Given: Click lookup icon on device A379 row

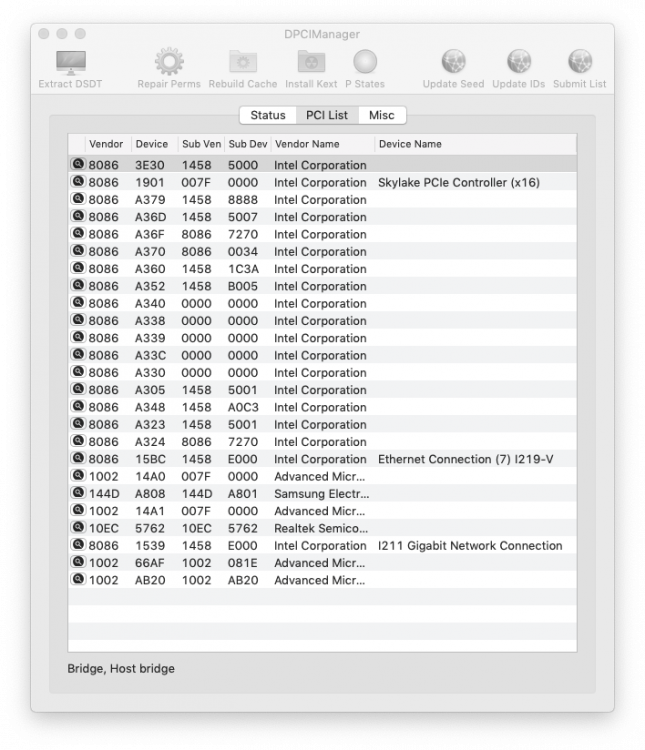Looking at the screenshot, I should [x=78, y=199].
